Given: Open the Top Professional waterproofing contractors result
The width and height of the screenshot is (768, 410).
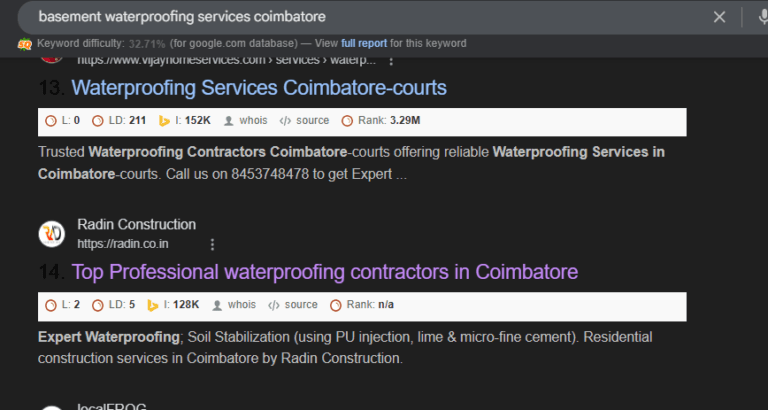Looking at the screenshot, I should pyautogui.click(x=325, y=272).
